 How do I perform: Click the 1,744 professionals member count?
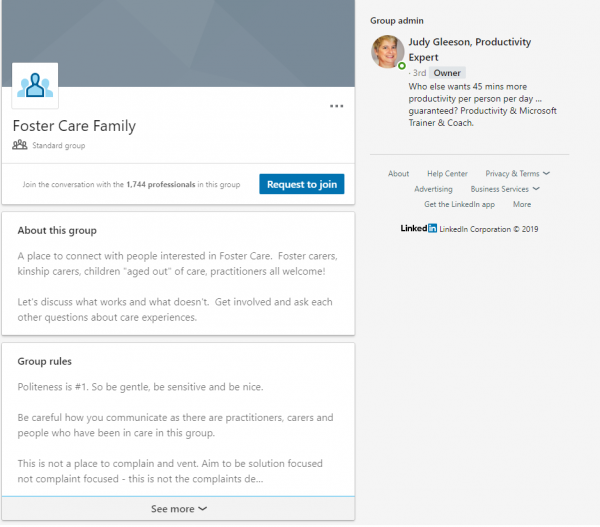[x=161, y=184]
